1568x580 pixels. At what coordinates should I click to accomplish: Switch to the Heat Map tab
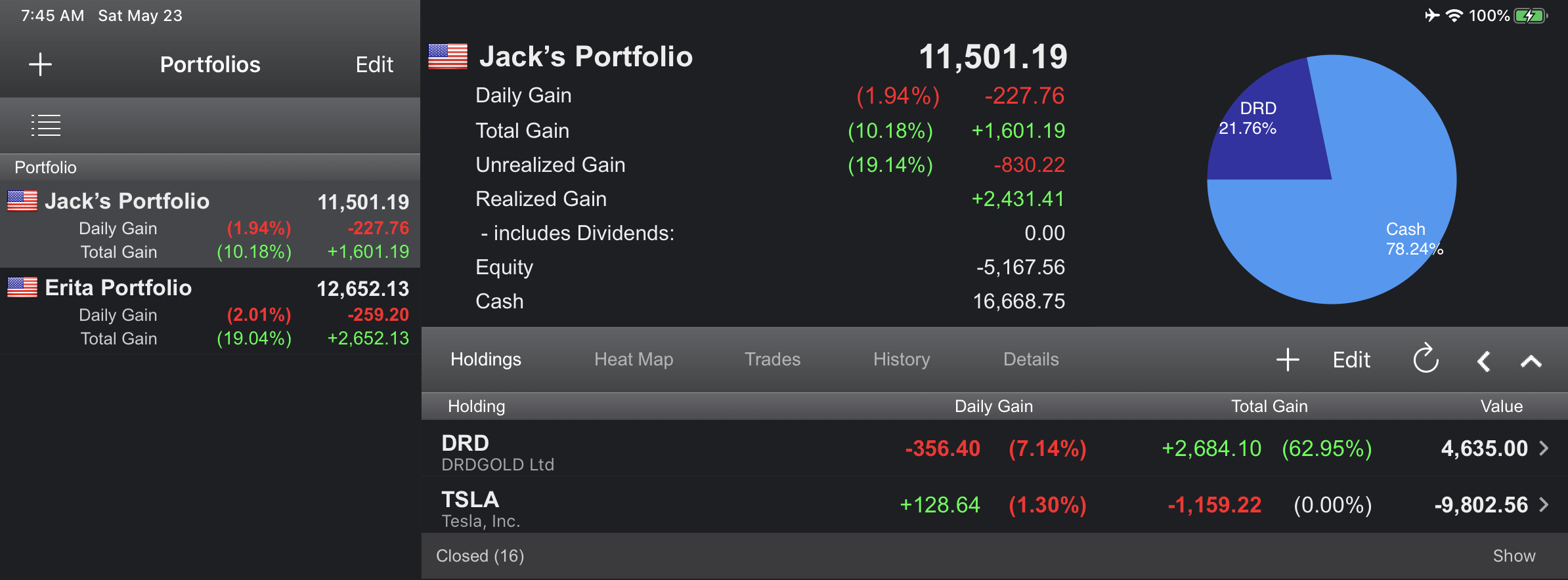pos(634,360)
